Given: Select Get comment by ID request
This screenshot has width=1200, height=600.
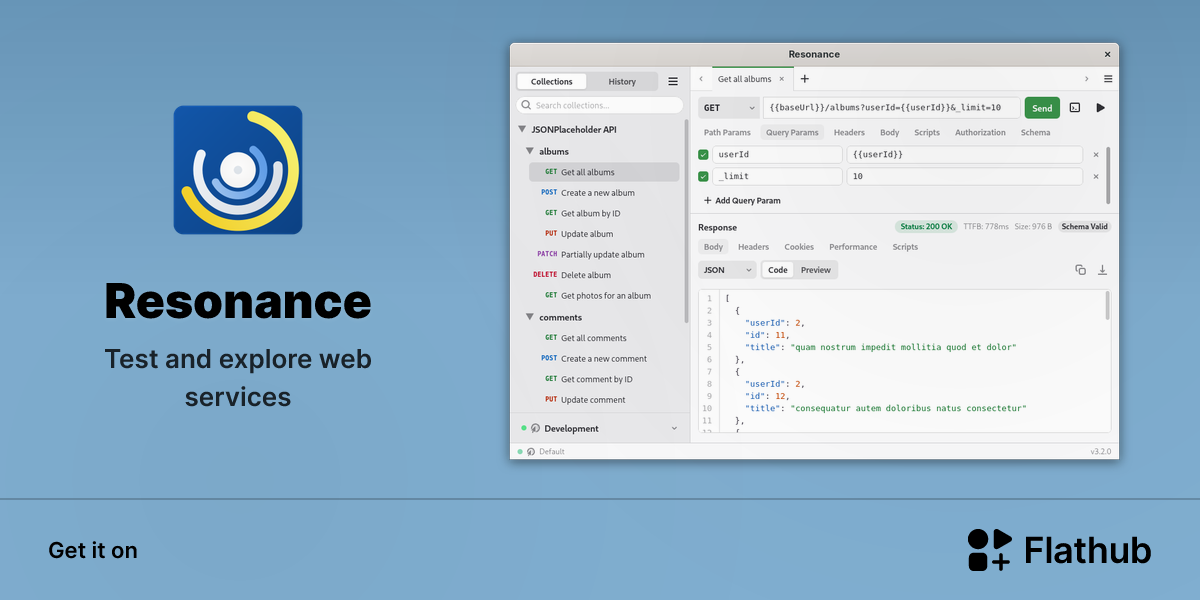Looking at the screenshot, I should (604, 379).
